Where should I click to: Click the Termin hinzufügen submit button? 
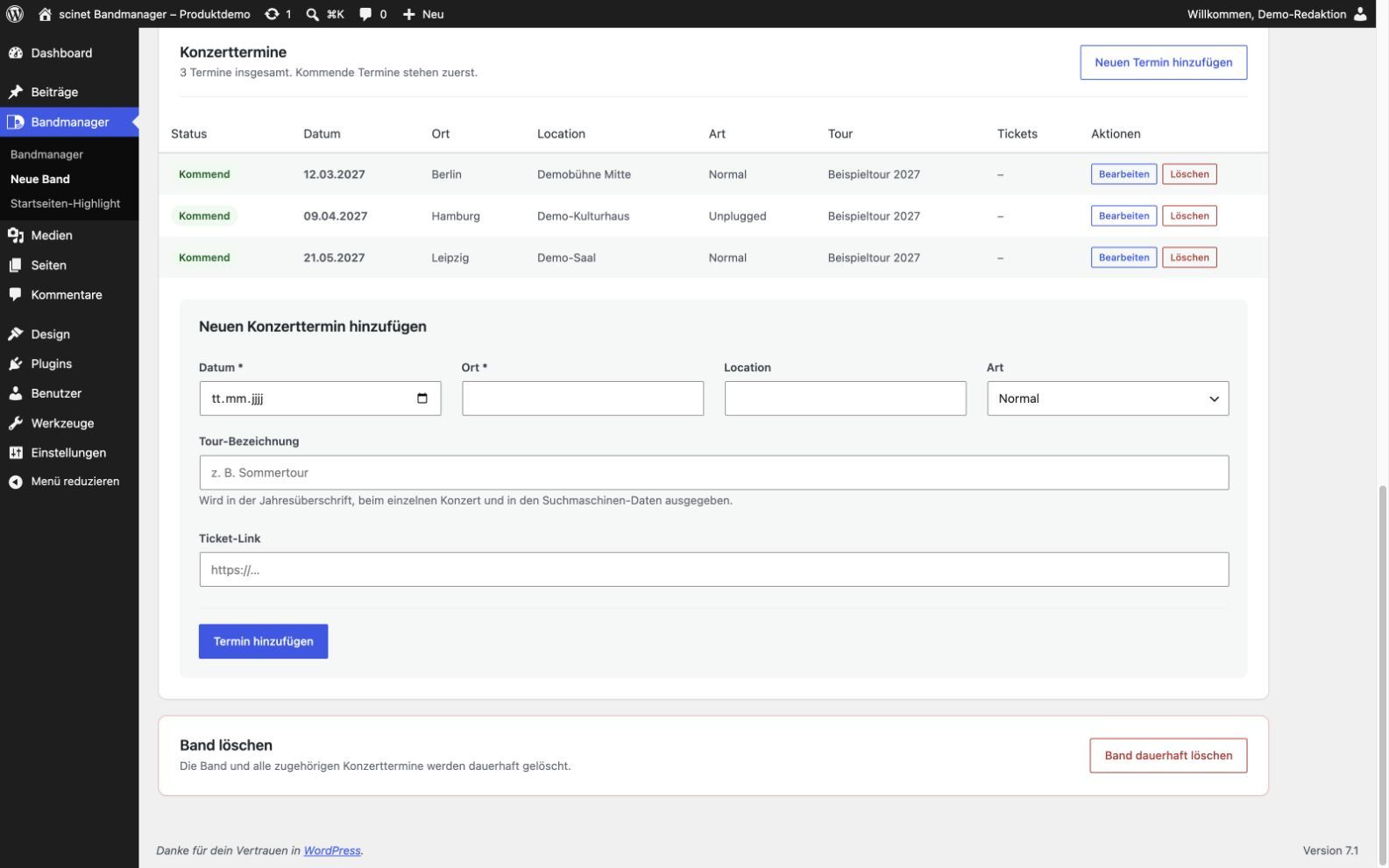tap(263, 641)
